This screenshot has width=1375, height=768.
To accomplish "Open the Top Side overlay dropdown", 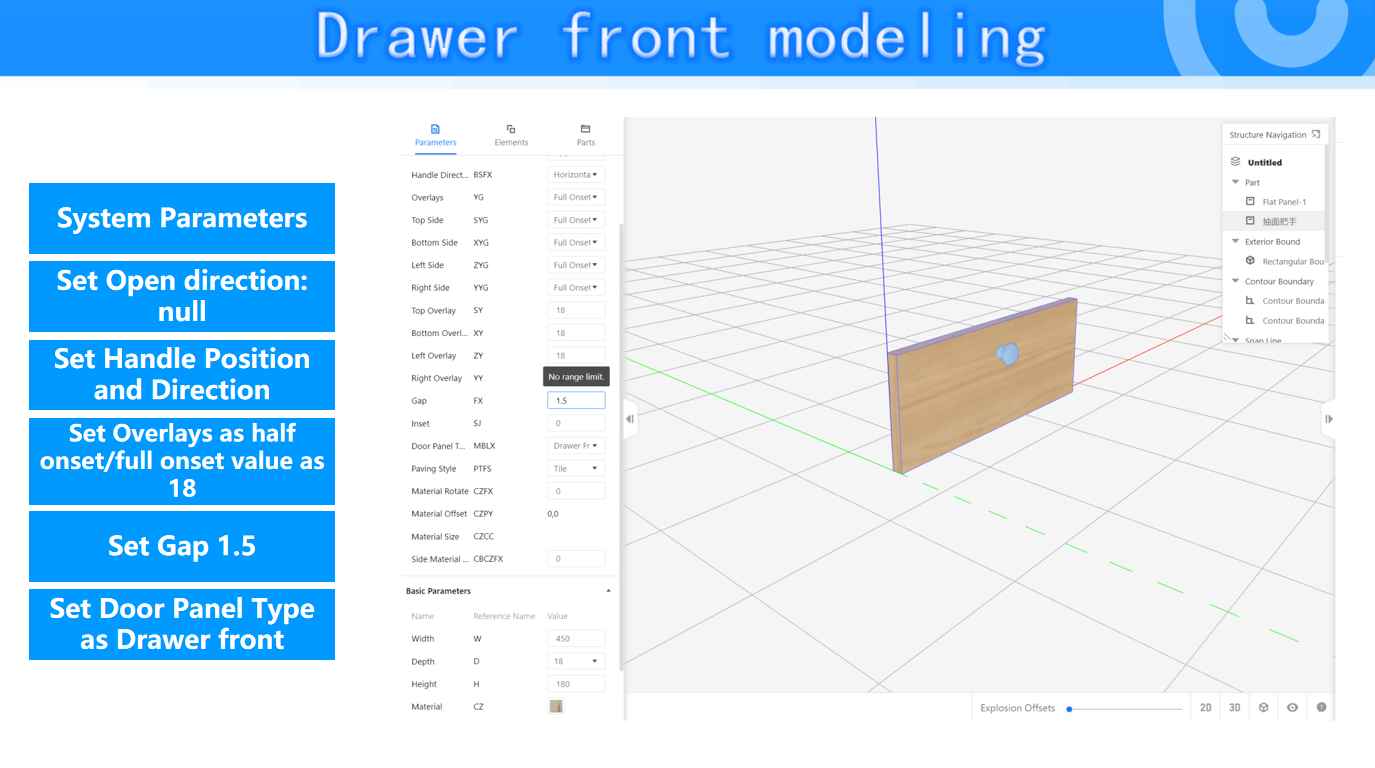I will [576, 220].
